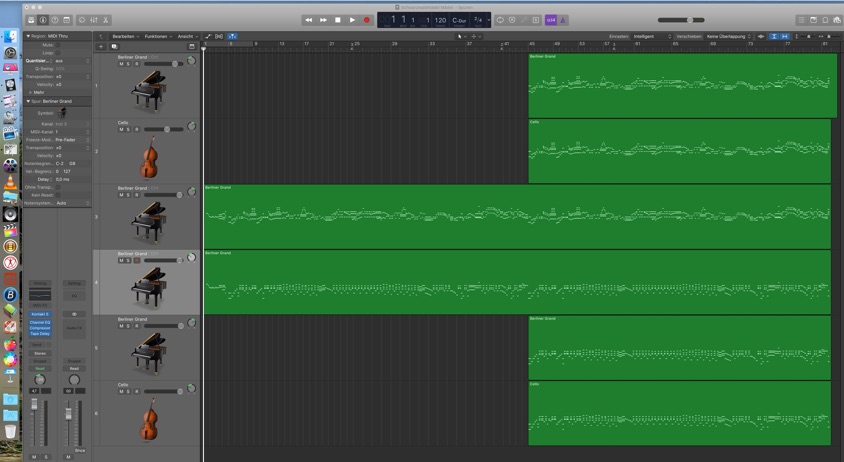Image resolution: width=844 pixels, height=462 pixels.
Task: Open the Scissors editors button in toolbar
Action: click(x=107, y=20)
